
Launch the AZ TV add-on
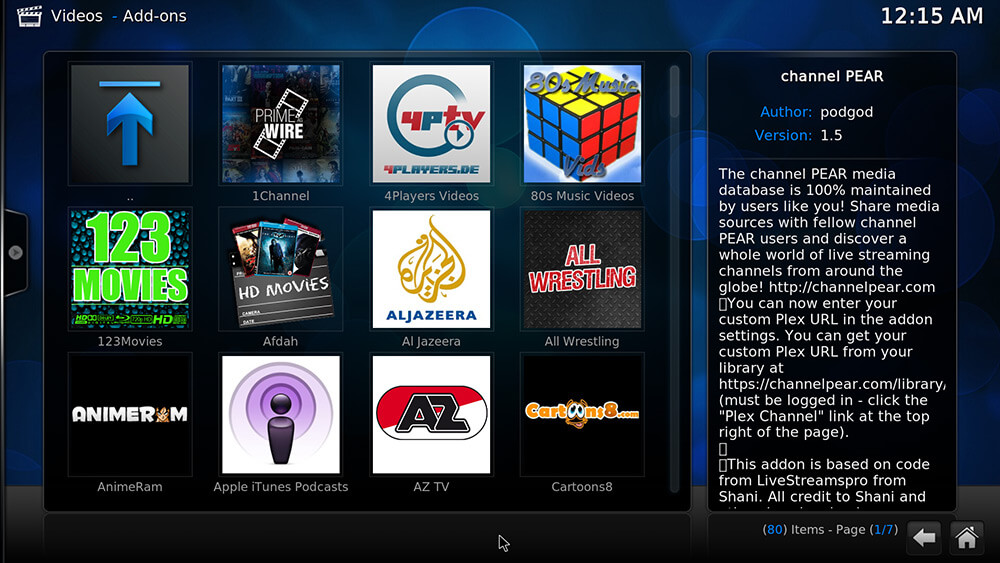(x=431, y=414)
